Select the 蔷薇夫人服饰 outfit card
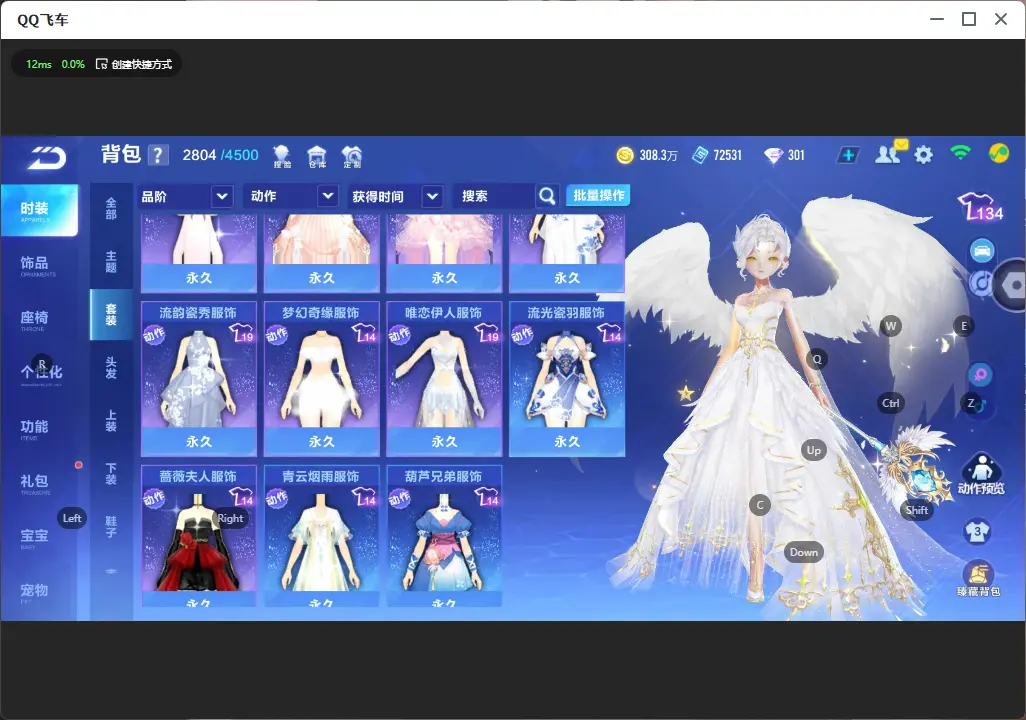This screenshot has width=1026, height=720. 198,536
